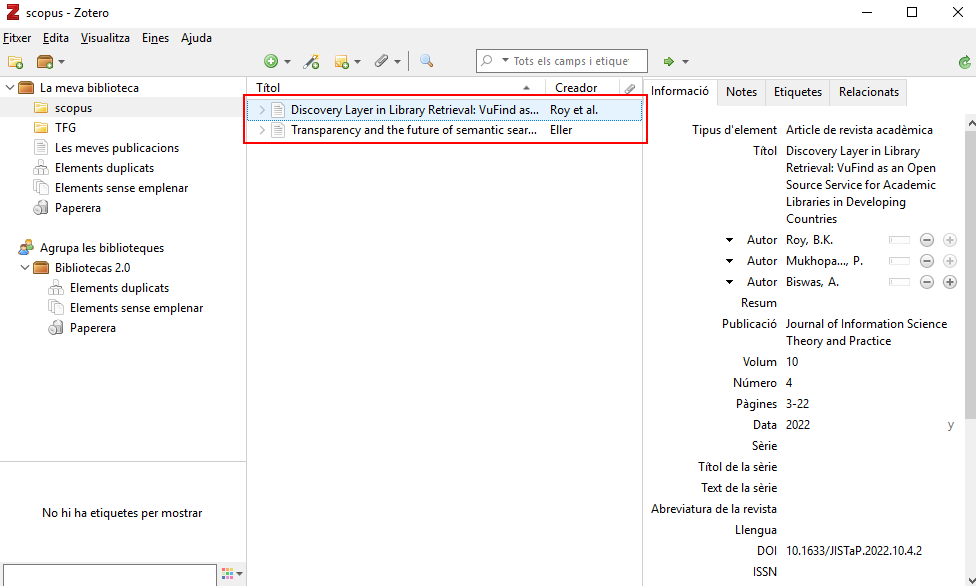
Task: Open the Visualitza menu
Action: coord(105,38)
